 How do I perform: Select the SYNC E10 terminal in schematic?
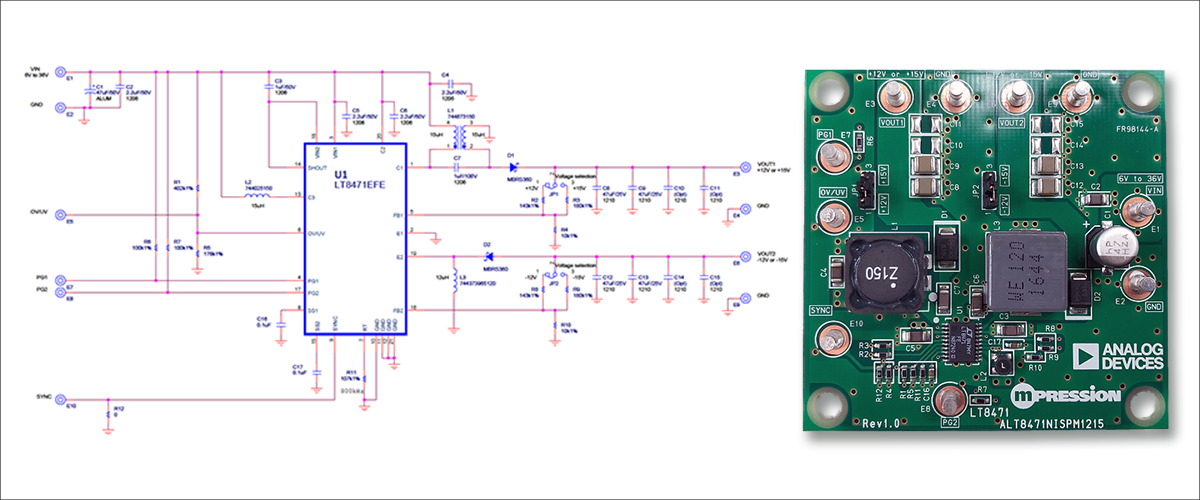click(x=60, y=399)
